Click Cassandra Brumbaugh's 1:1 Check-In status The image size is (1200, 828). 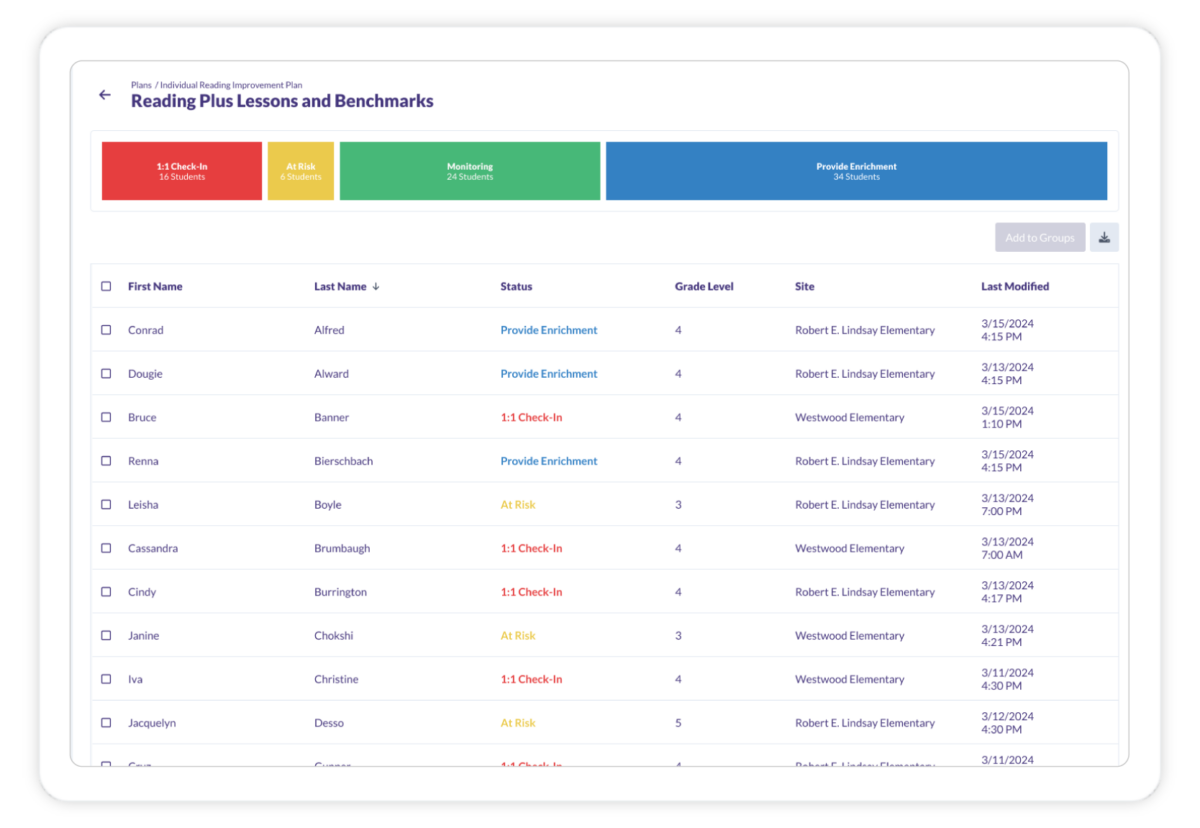click(x=531, y=549)
